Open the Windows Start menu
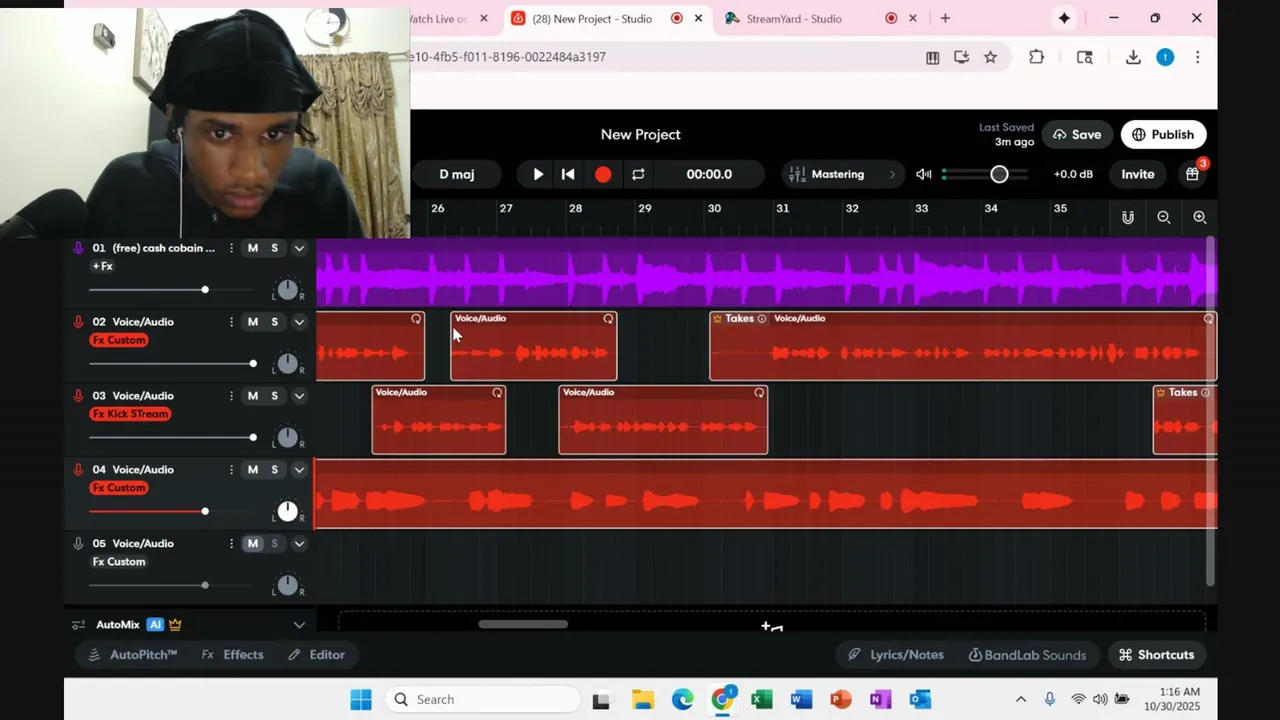The width and height of the screenshot is (1280, 720). 361,700
